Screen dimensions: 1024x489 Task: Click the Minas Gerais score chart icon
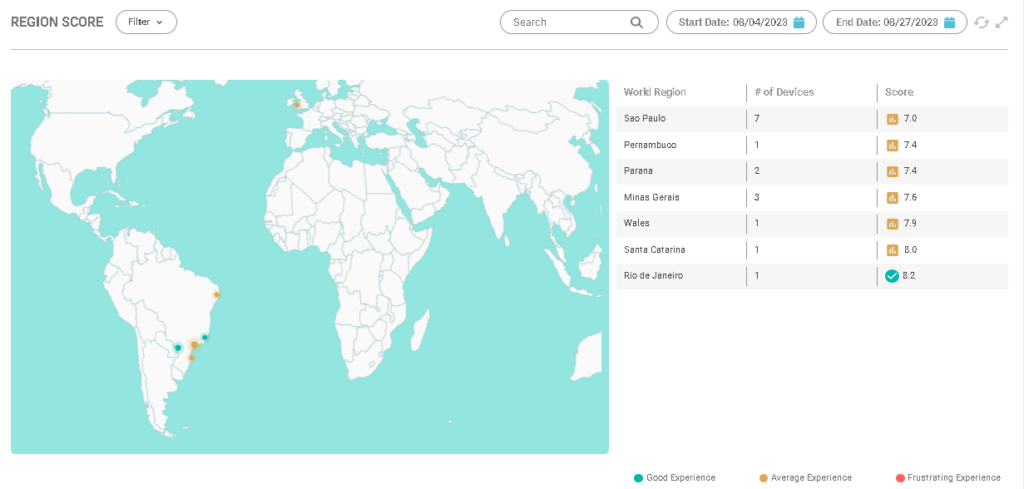pos(892,197)
